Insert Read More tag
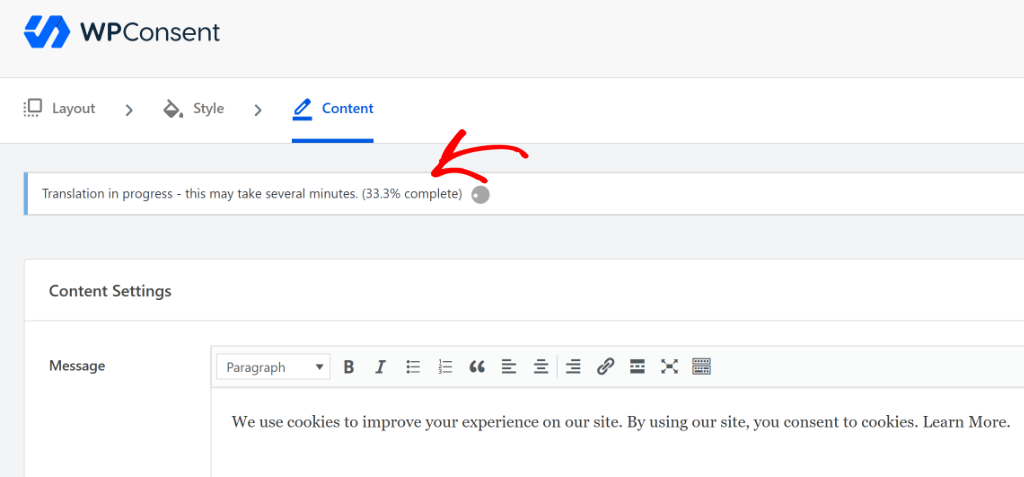Viewport: 1024px width, 477px height. (637, 367)
